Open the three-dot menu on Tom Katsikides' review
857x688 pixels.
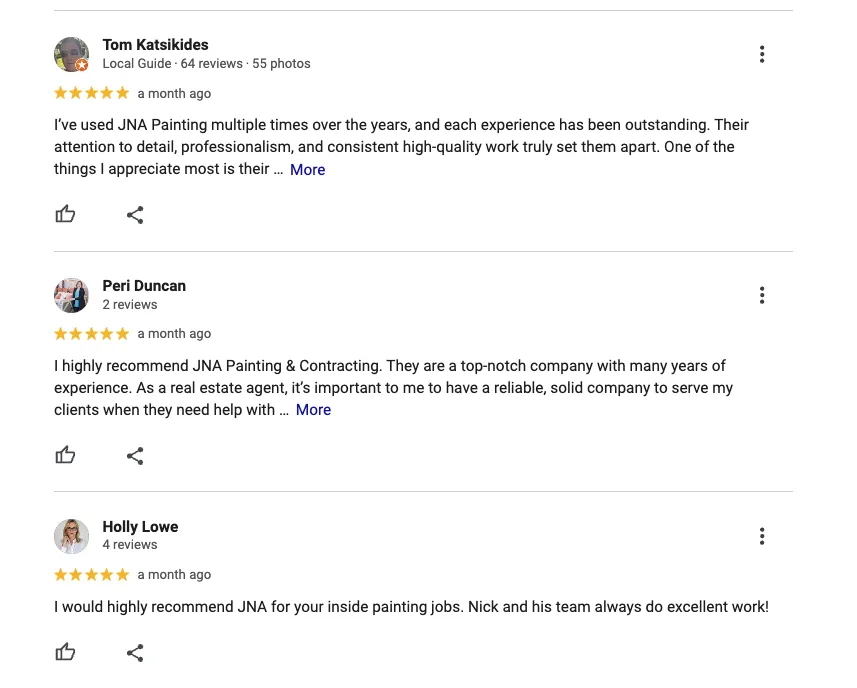click(x=762, y=54)
